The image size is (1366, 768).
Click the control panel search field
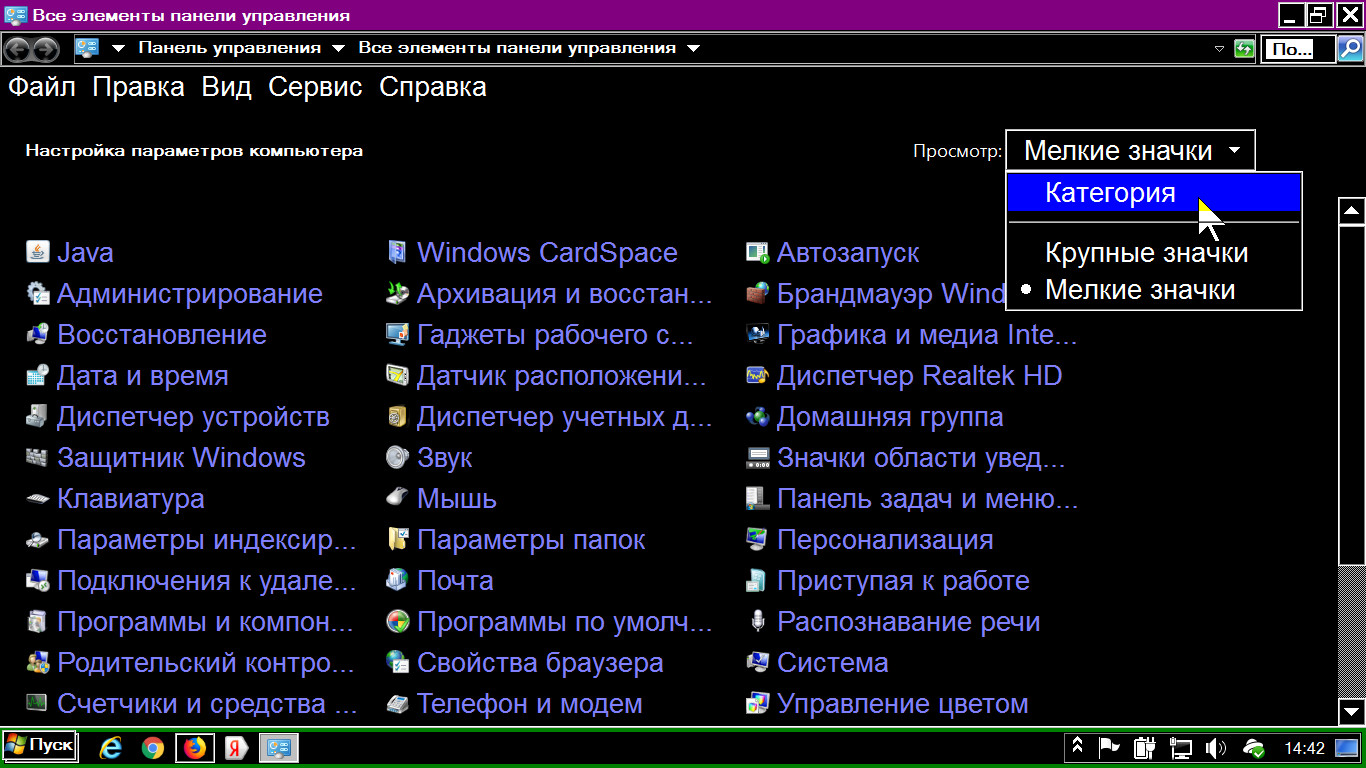pyautogui.click(x=1298, y=48)
